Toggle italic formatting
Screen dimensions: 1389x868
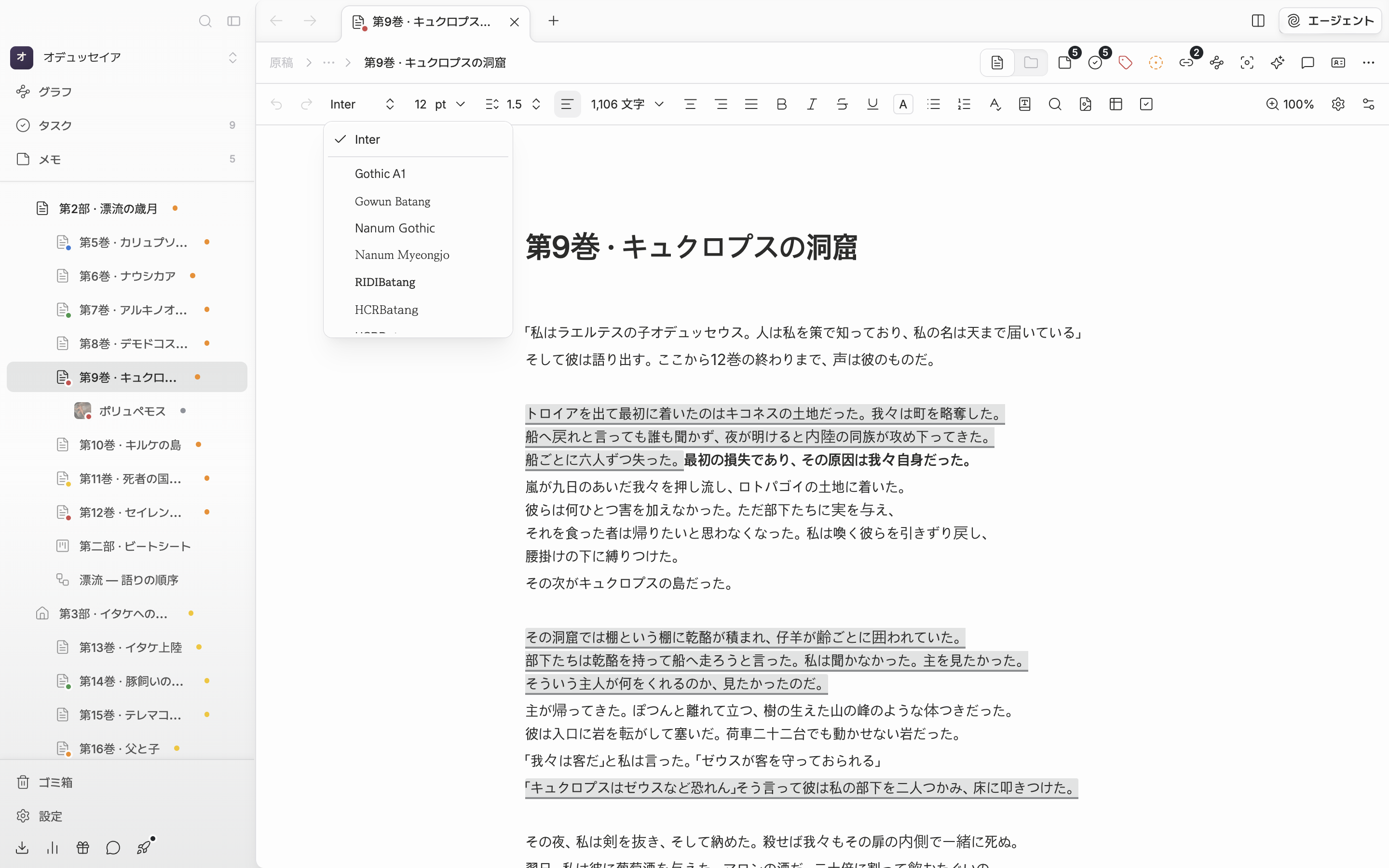pyautogui.click(x=812, y=104)
